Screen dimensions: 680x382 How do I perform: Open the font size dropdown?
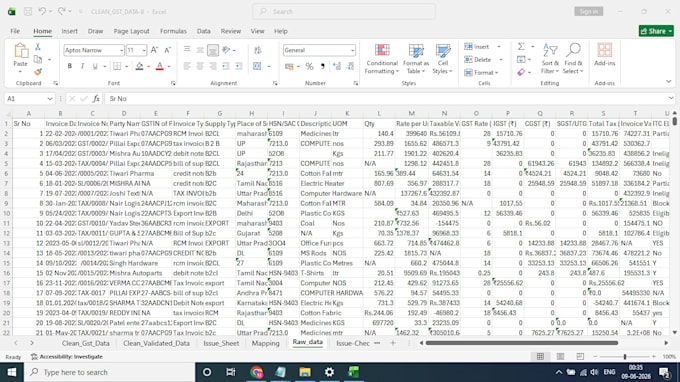coord(144,50)
